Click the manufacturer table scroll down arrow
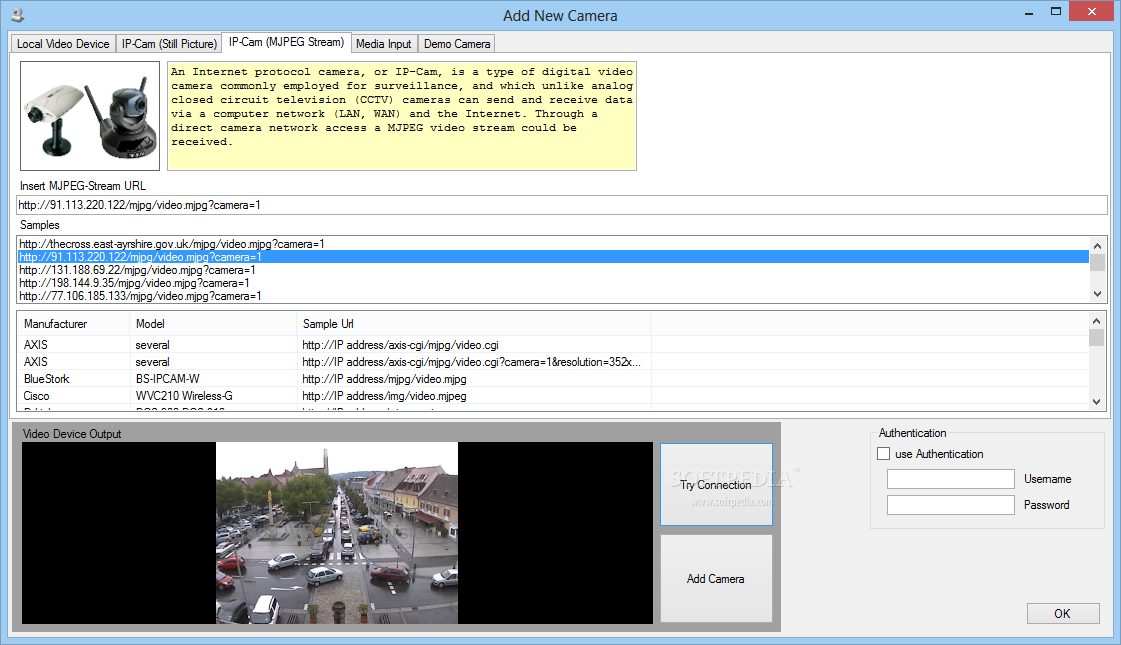The height and width of the screenshot is (645, 1121). (1097, 402)
